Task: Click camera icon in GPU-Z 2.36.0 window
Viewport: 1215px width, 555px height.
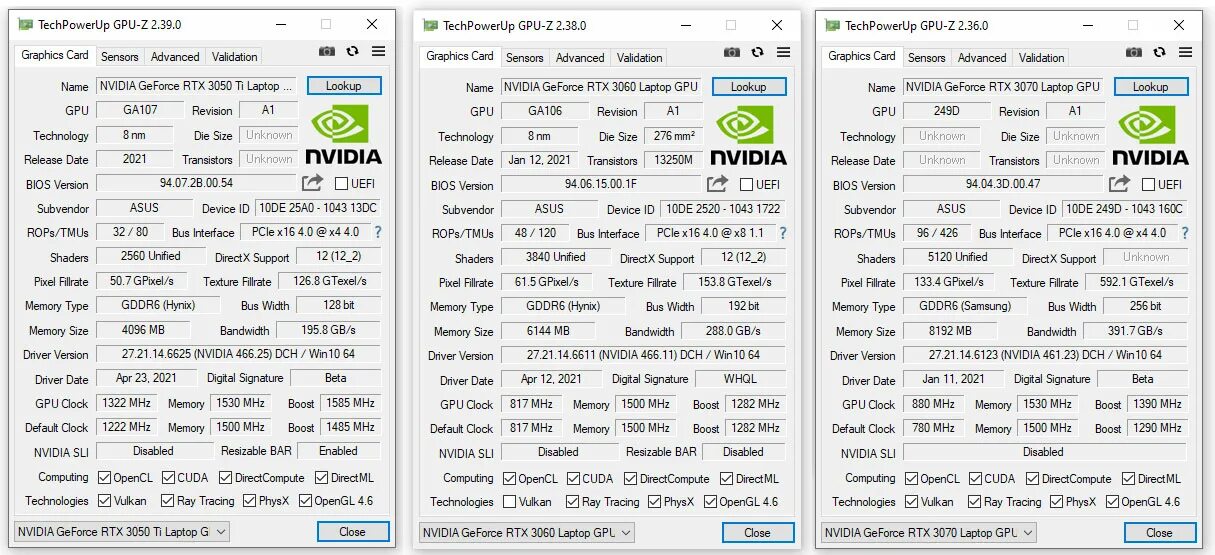Action: point(1134,52)
